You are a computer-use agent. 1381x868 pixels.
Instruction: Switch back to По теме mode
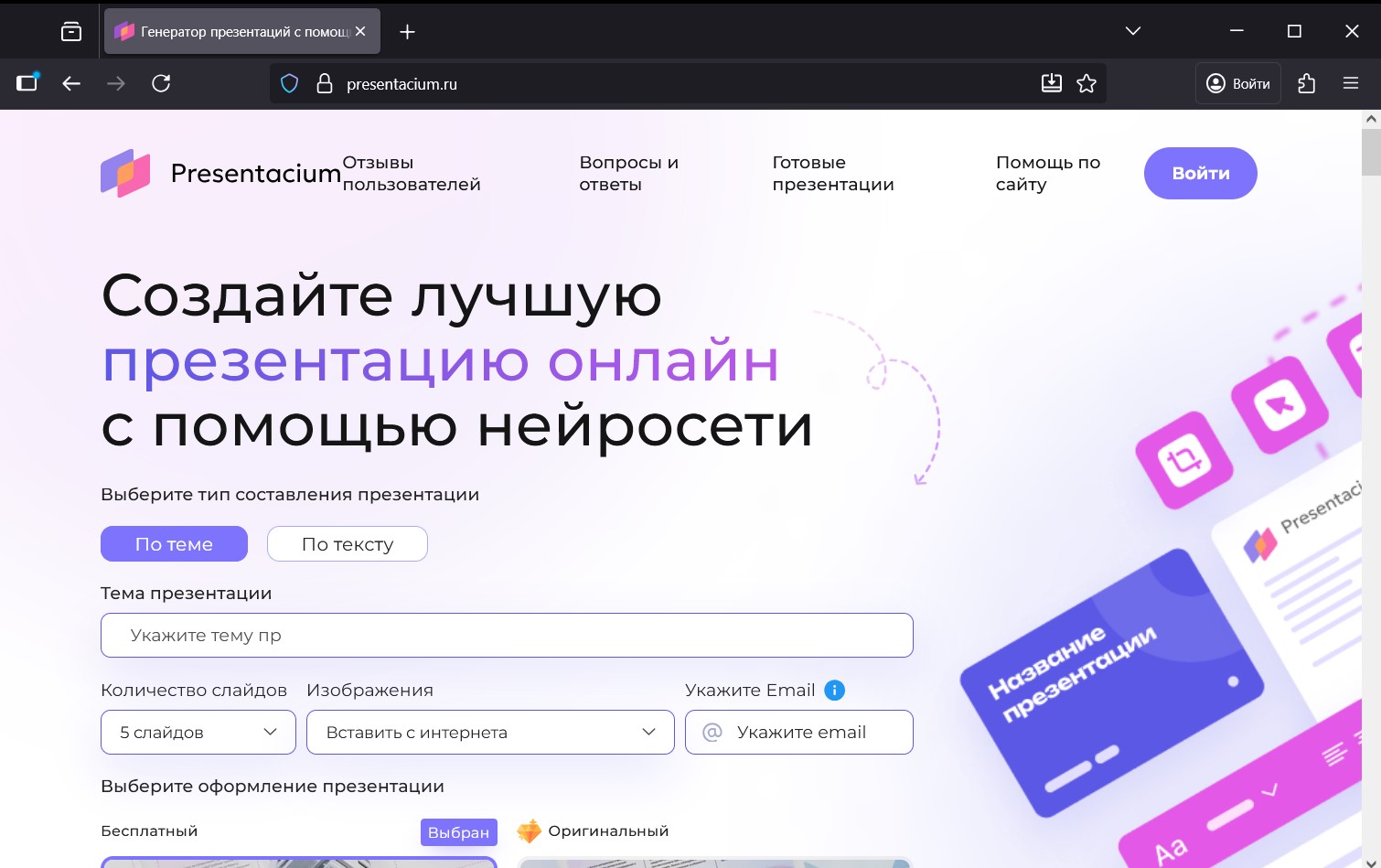pos(174,543)
